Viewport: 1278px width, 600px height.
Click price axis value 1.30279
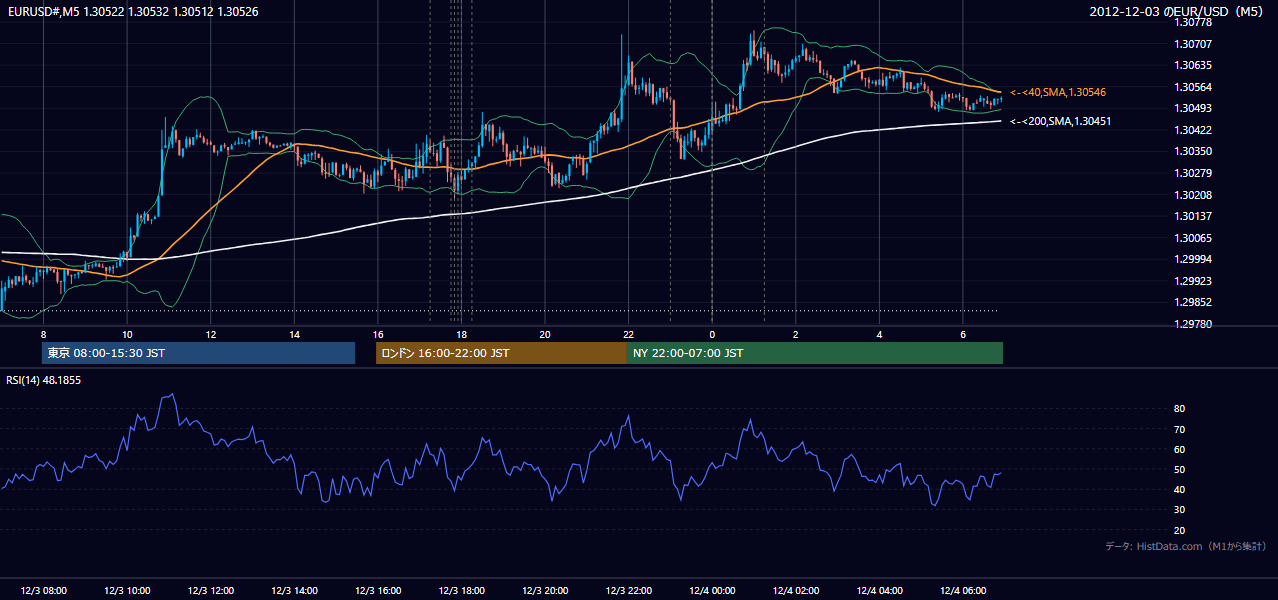(1194, 173)
